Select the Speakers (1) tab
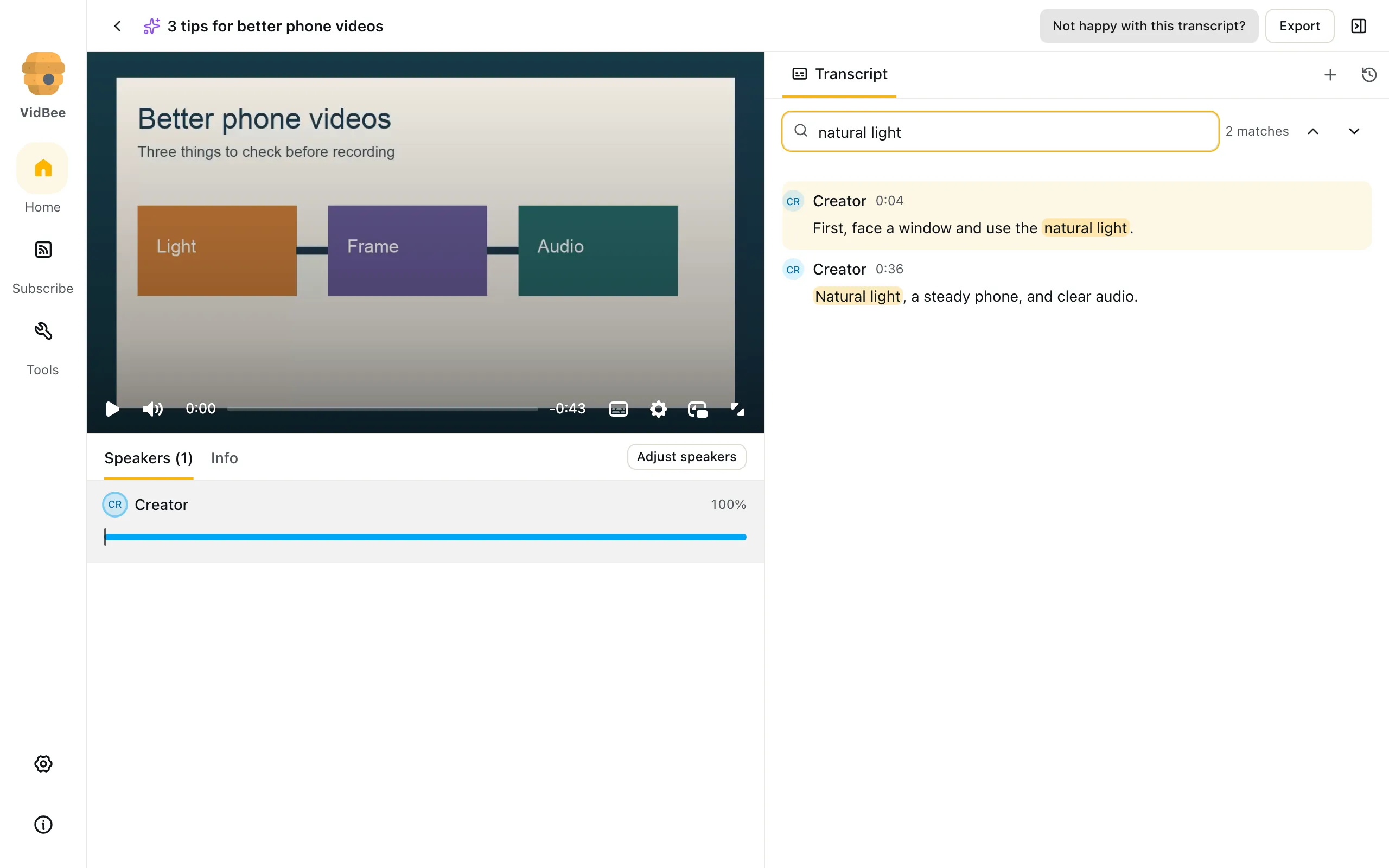The image size is (1389, 868). point(149,458)
